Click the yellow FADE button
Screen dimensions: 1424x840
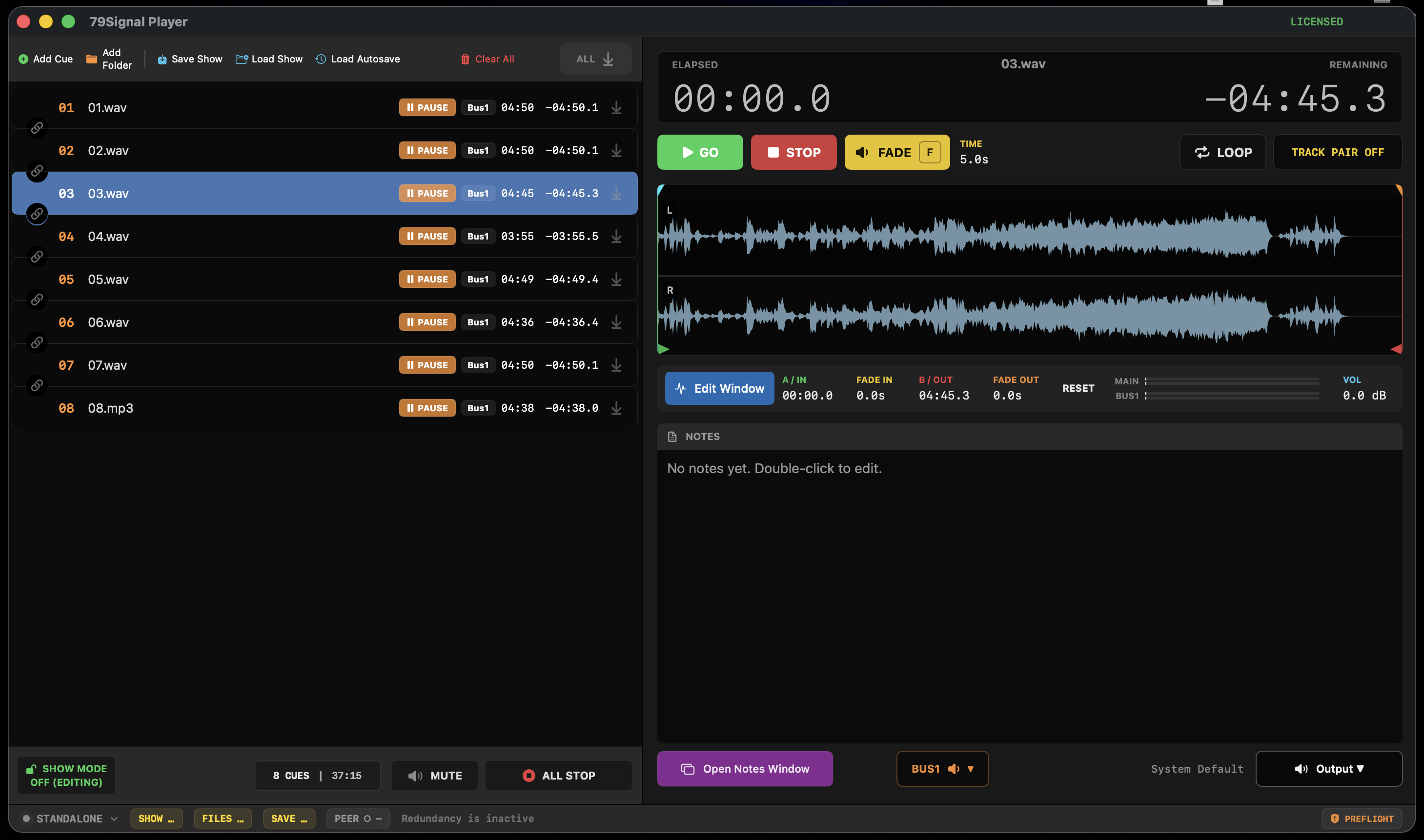coord(897,152)
